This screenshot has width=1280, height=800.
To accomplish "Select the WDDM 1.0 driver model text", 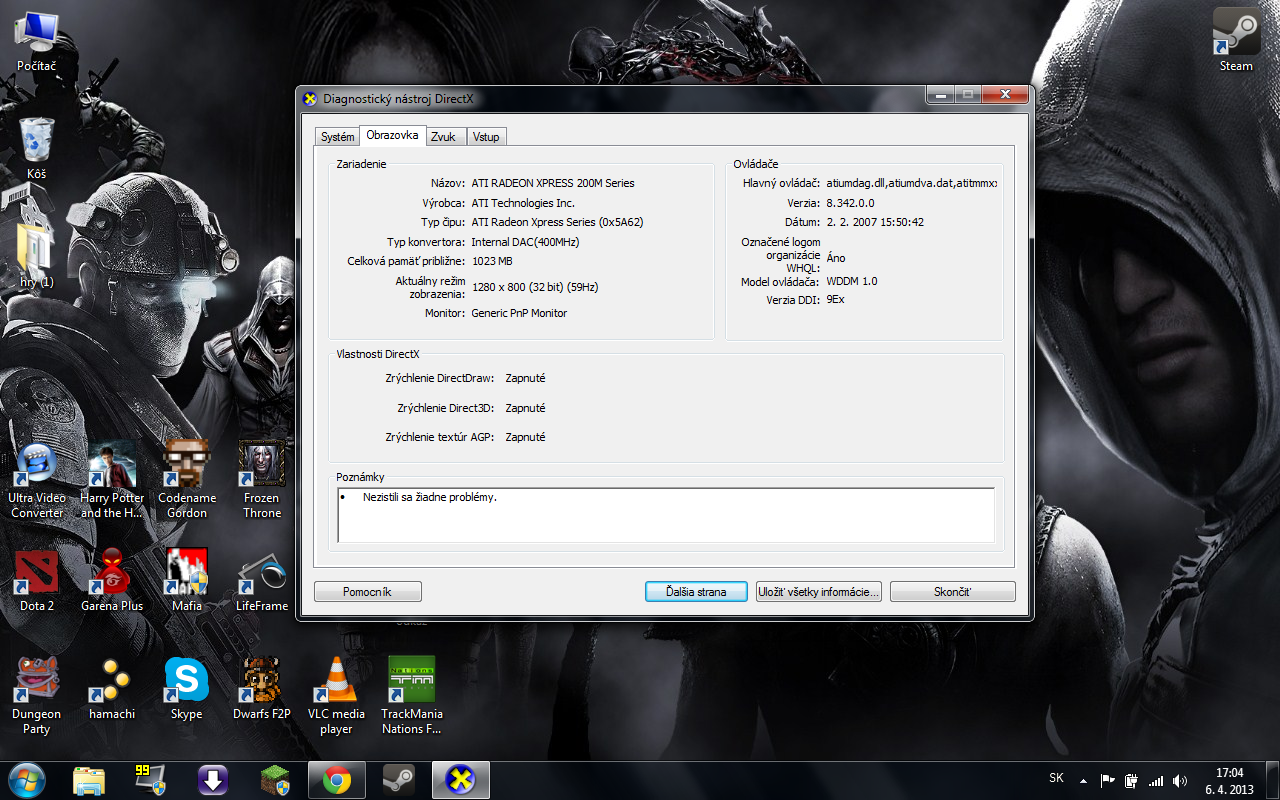I will [852, 281].
